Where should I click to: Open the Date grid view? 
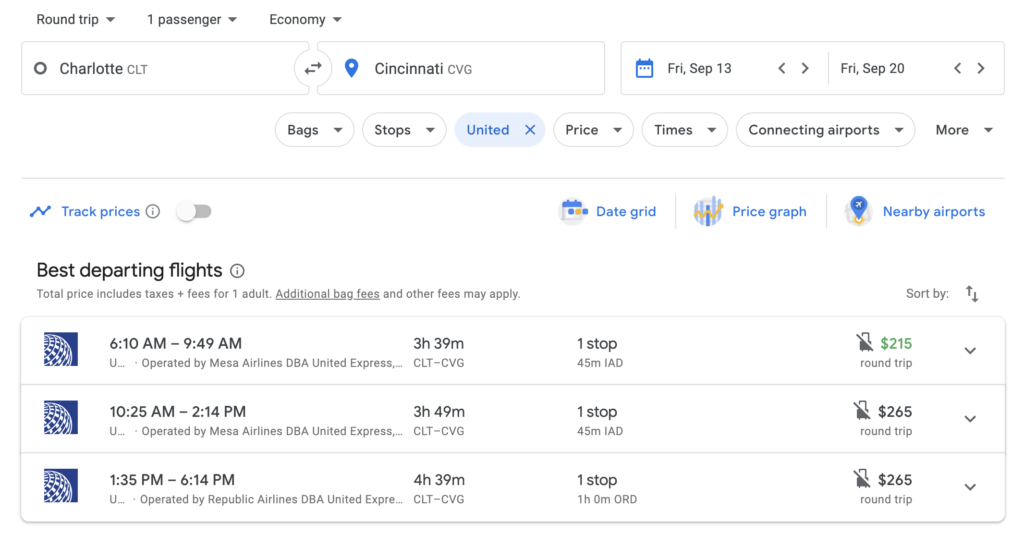626,212
